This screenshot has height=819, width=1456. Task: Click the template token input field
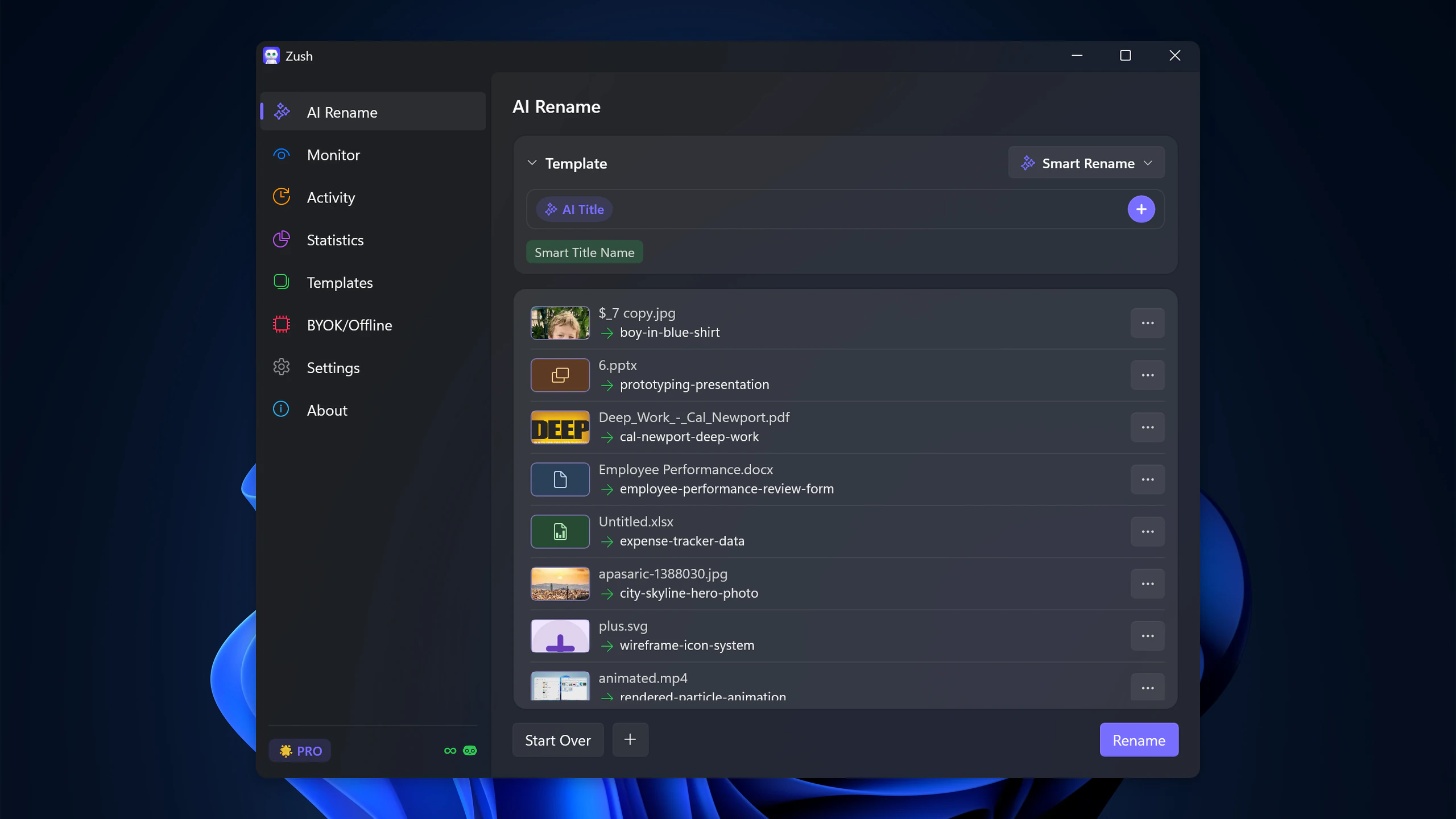[845, 209]
